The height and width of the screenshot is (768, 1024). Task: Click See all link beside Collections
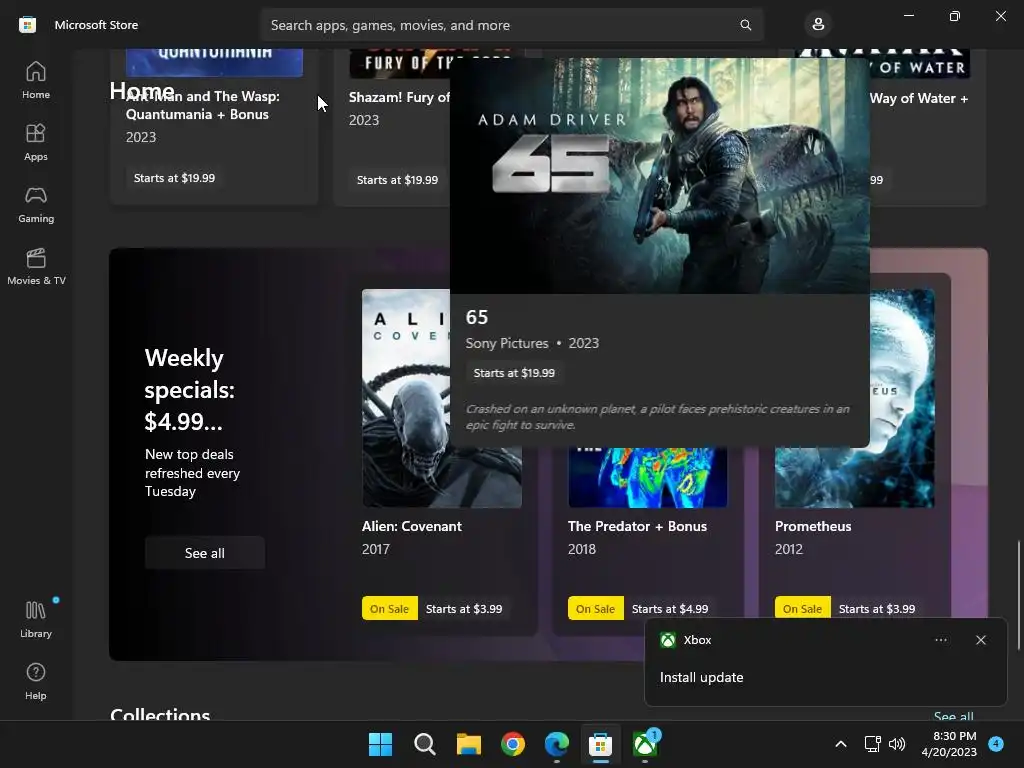[x=953, y=716]
